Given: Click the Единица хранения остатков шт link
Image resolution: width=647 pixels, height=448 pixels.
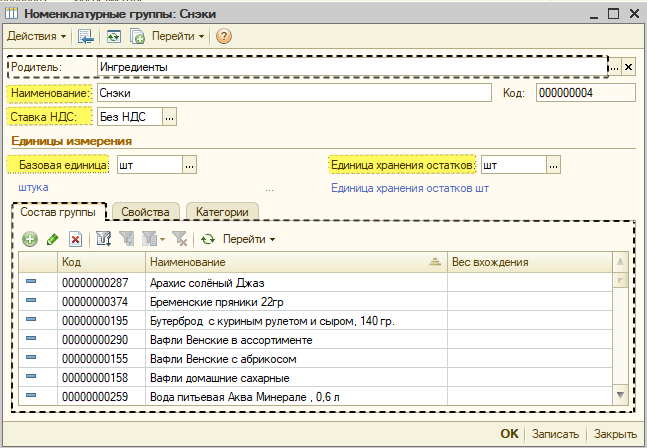Looking at the screenshot, I should coord(410,189).
